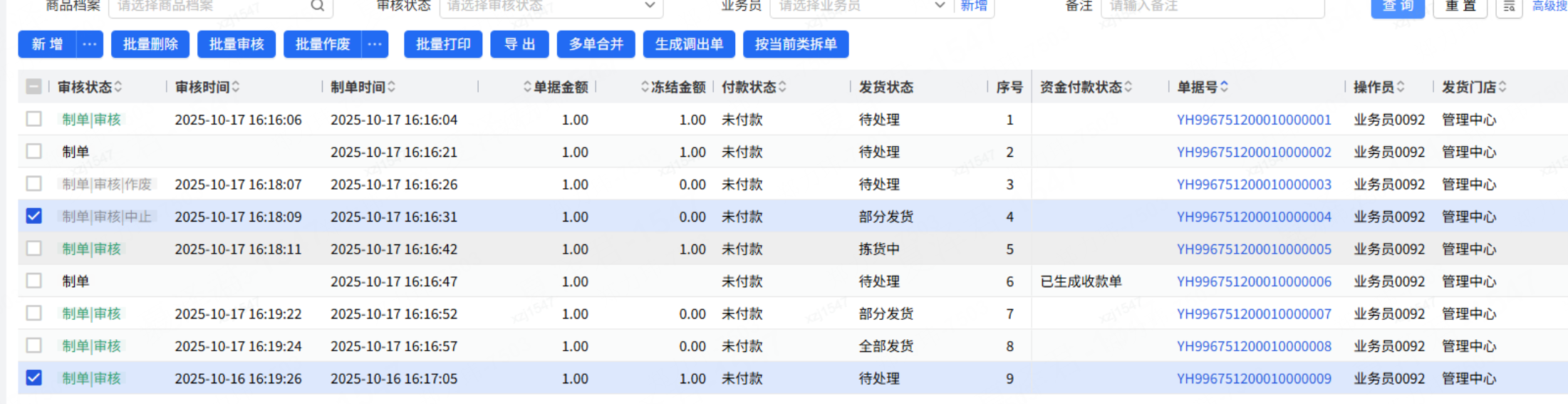Focus the product archive input field

click(221, 6)
